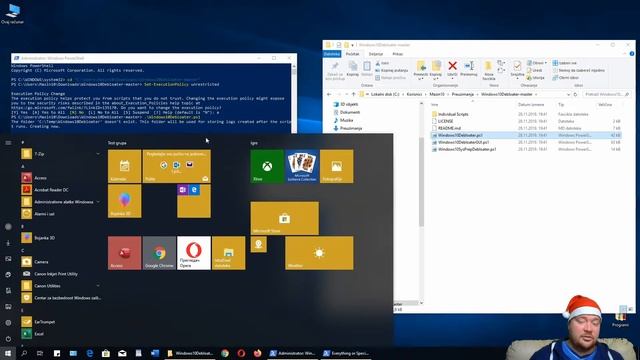Open the quick access toolbar dropdown arrow
Screen dimensions: 640x360
[x=352, y=44]
